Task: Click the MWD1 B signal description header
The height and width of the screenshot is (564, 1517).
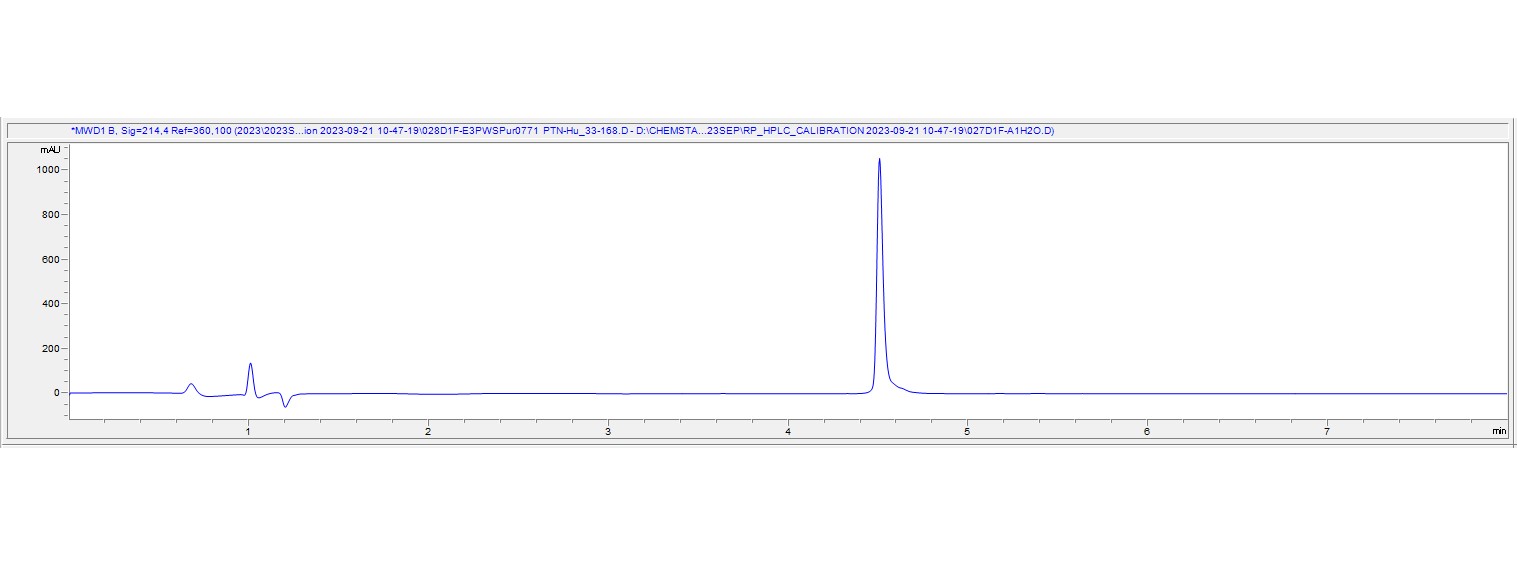Action: [563, 131]
